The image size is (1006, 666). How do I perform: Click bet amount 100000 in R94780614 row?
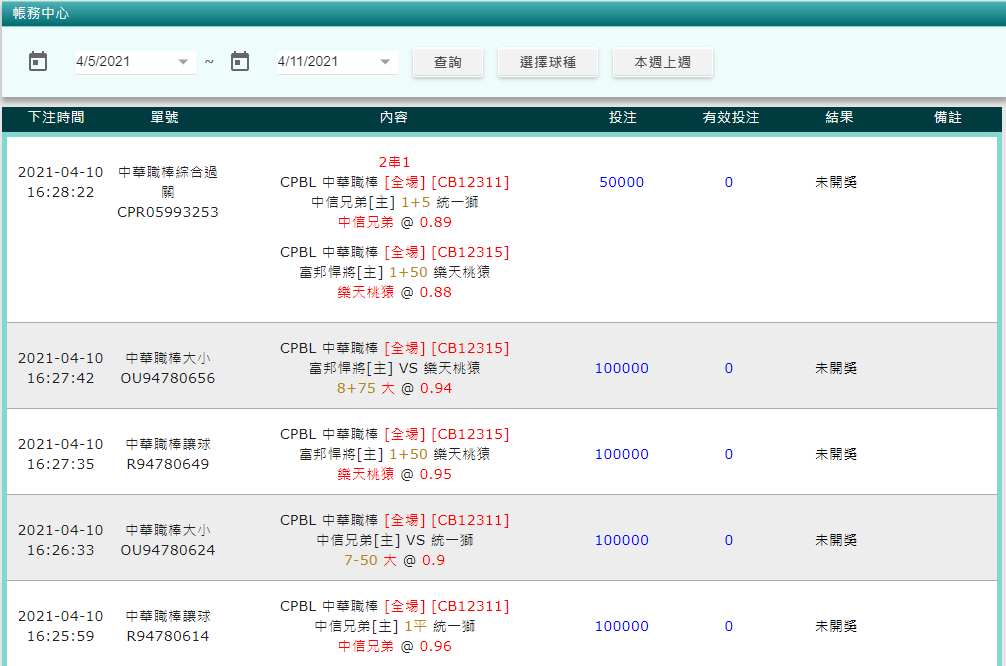[622, 626]
